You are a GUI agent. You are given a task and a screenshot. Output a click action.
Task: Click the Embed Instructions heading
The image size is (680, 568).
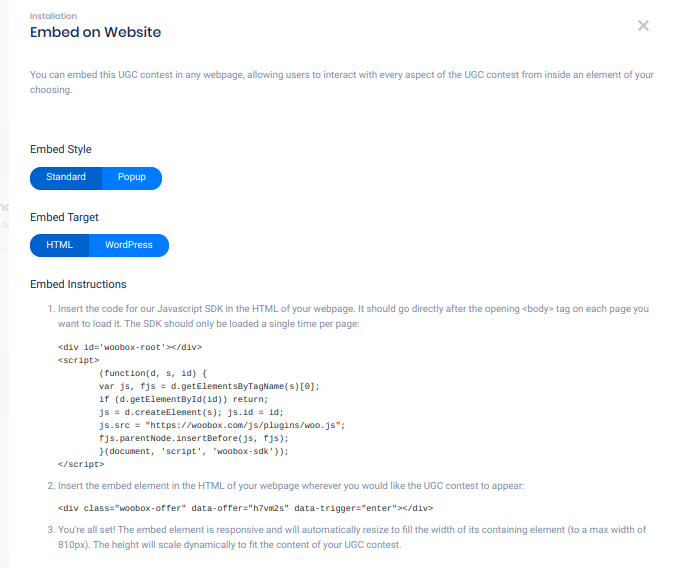click(x=78, y=284)
